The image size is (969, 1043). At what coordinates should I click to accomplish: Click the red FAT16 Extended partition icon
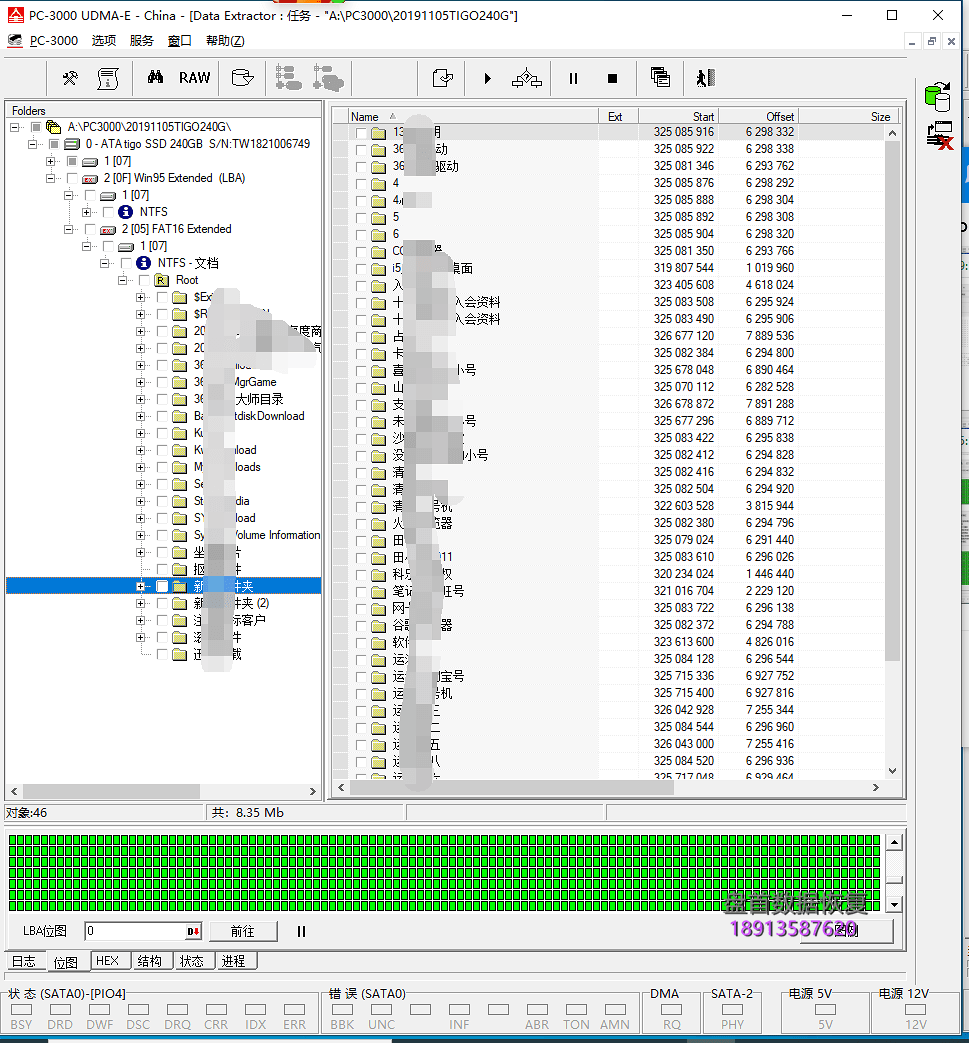click(108, 229)
